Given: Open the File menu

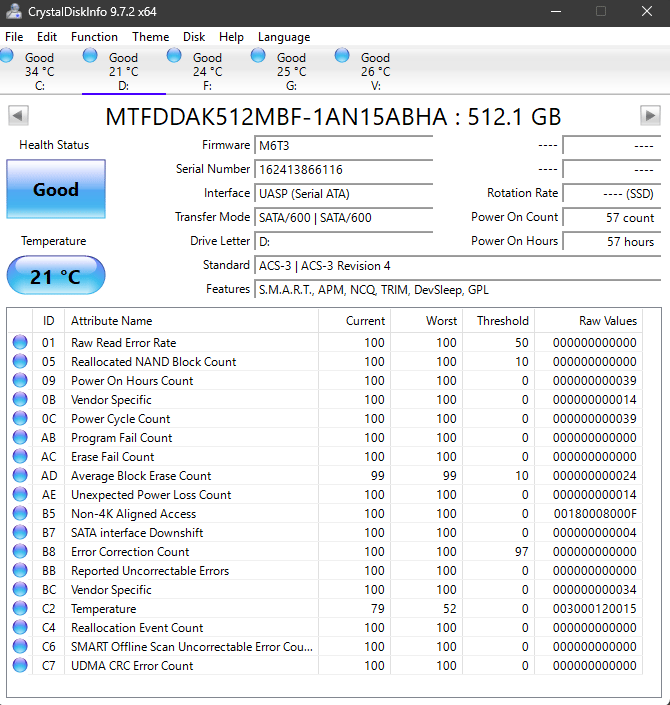Looking at the screenshot, I should click(x=14, y=37).
